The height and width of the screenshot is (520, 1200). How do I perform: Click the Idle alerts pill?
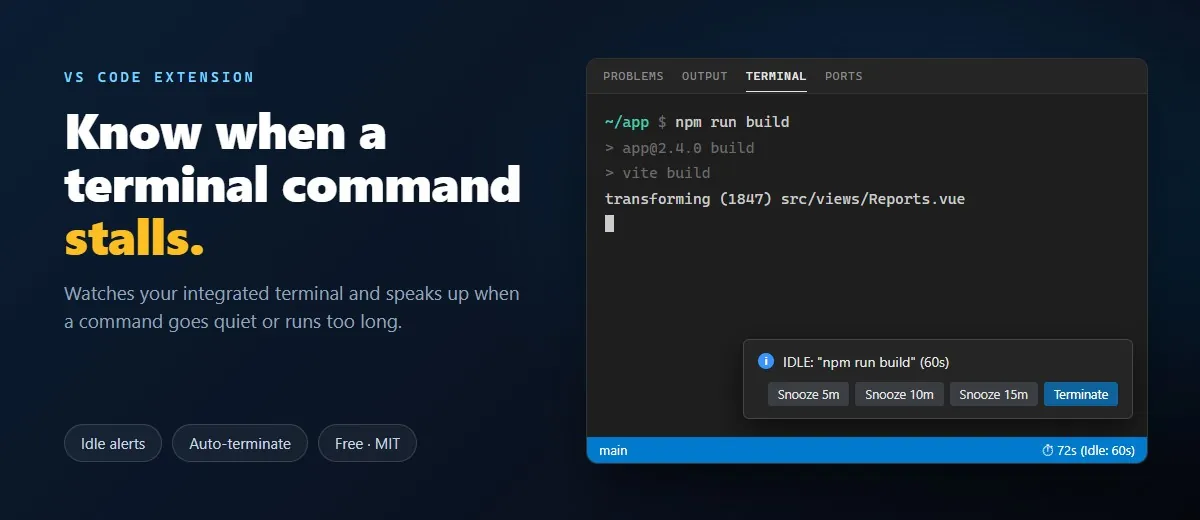[113, 443]
